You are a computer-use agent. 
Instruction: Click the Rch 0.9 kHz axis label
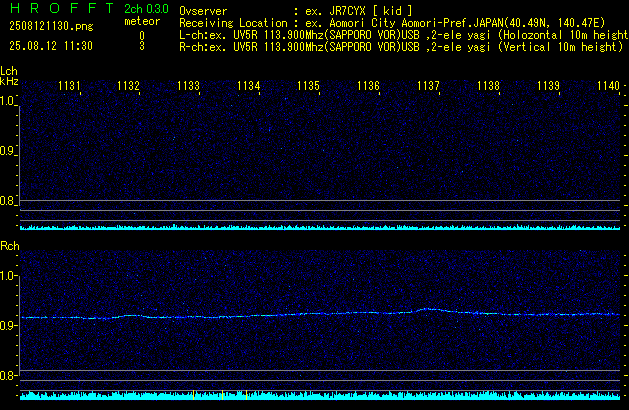tap(7, 325)
